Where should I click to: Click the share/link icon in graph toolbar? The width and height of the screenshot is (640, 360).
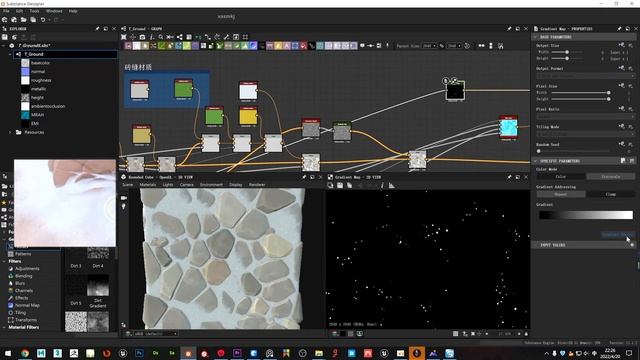pyautogui.click(x=180, y=37)
